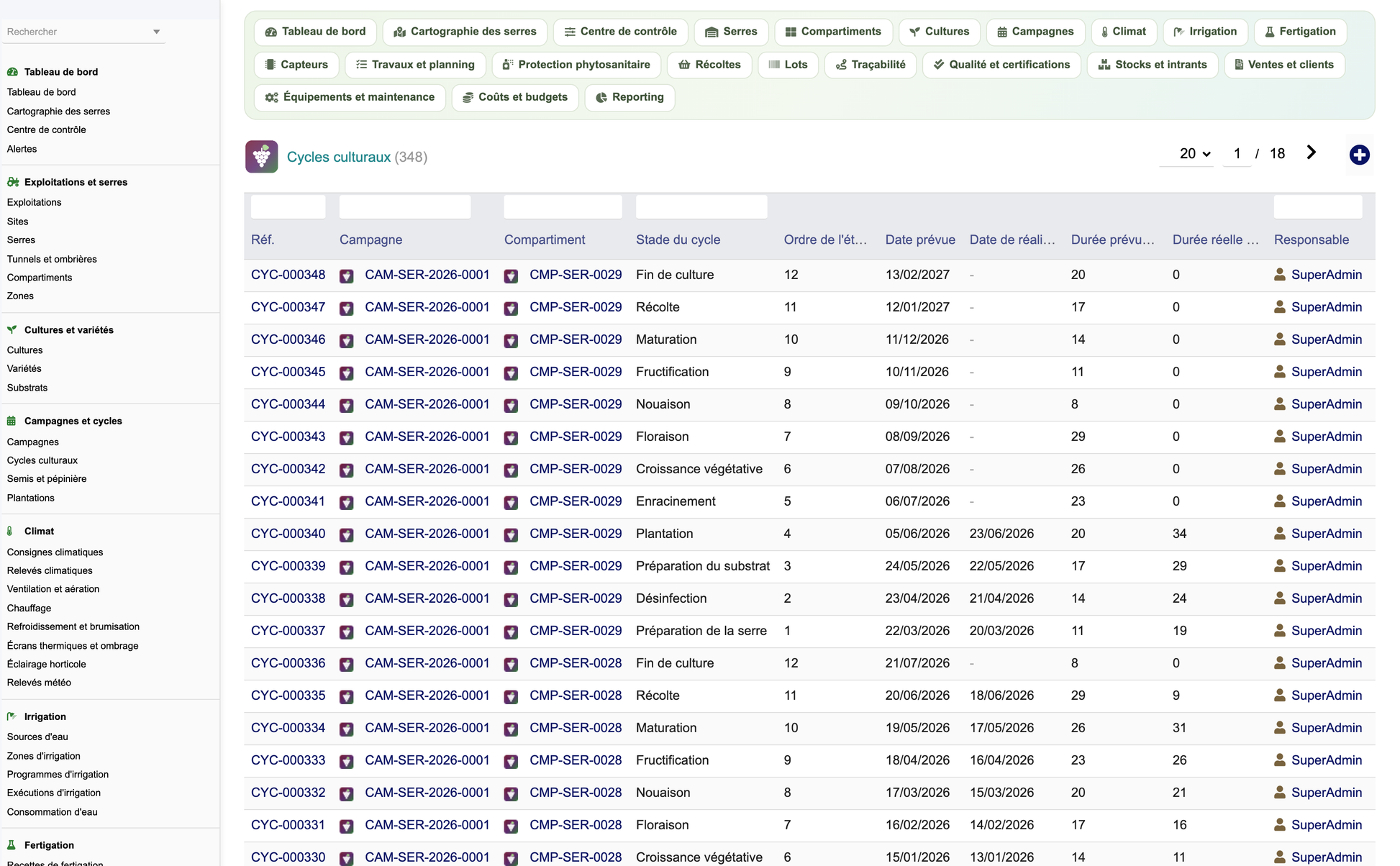Go to next page arrow
The width and height of the screenshot is (1400, 866).
click(x=1312, y=152)
